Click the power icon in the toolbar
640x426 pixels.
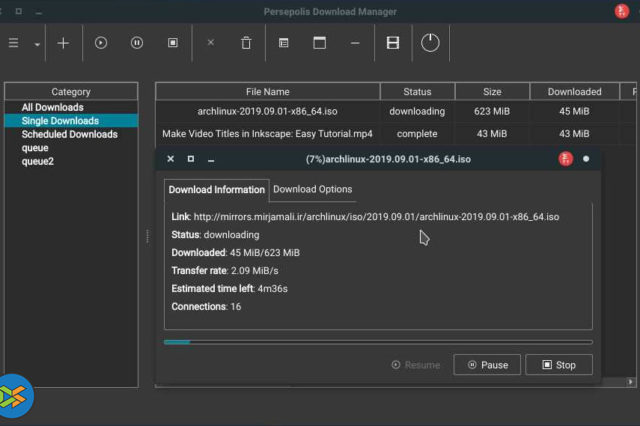[429, 43]
